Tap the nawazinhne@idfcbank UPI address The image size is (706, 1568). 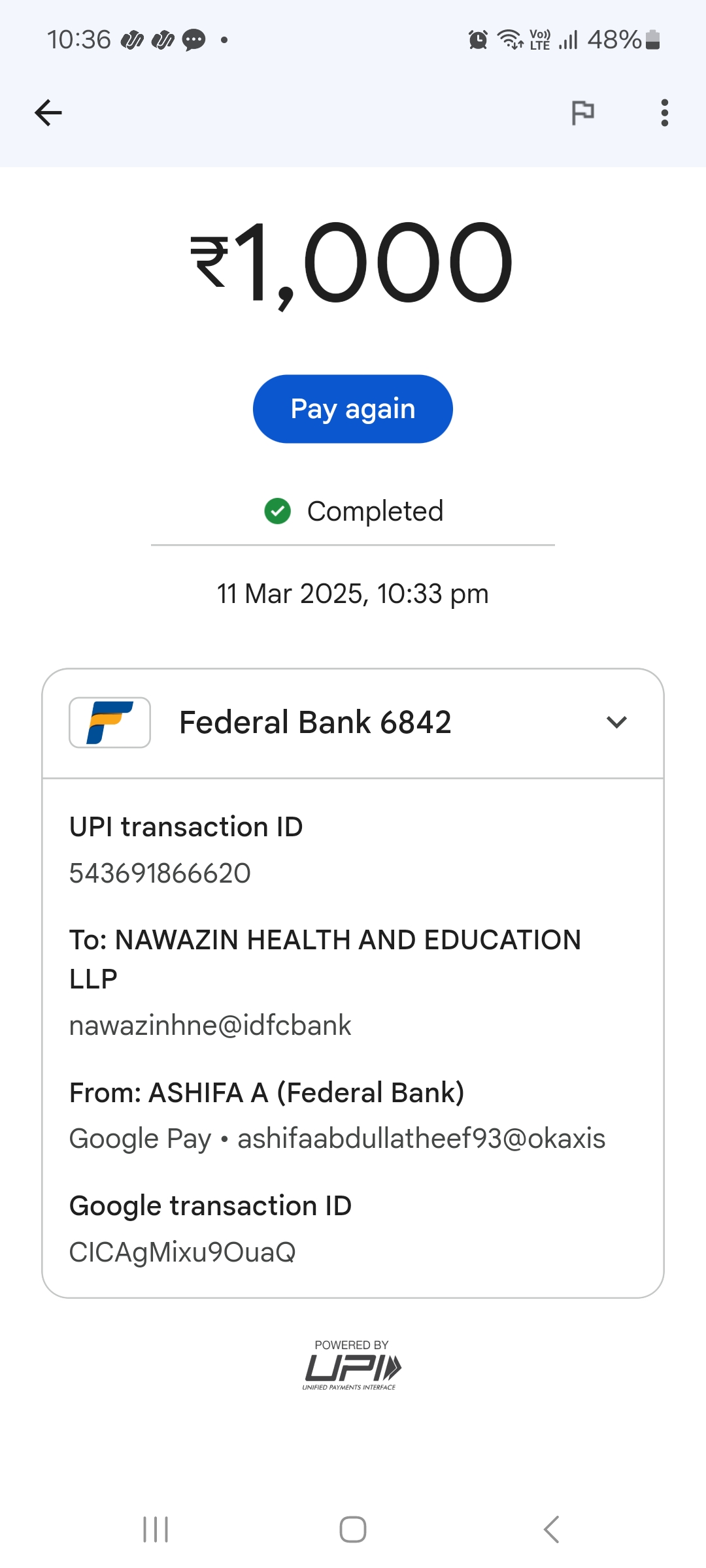[x=210, y=1026]
